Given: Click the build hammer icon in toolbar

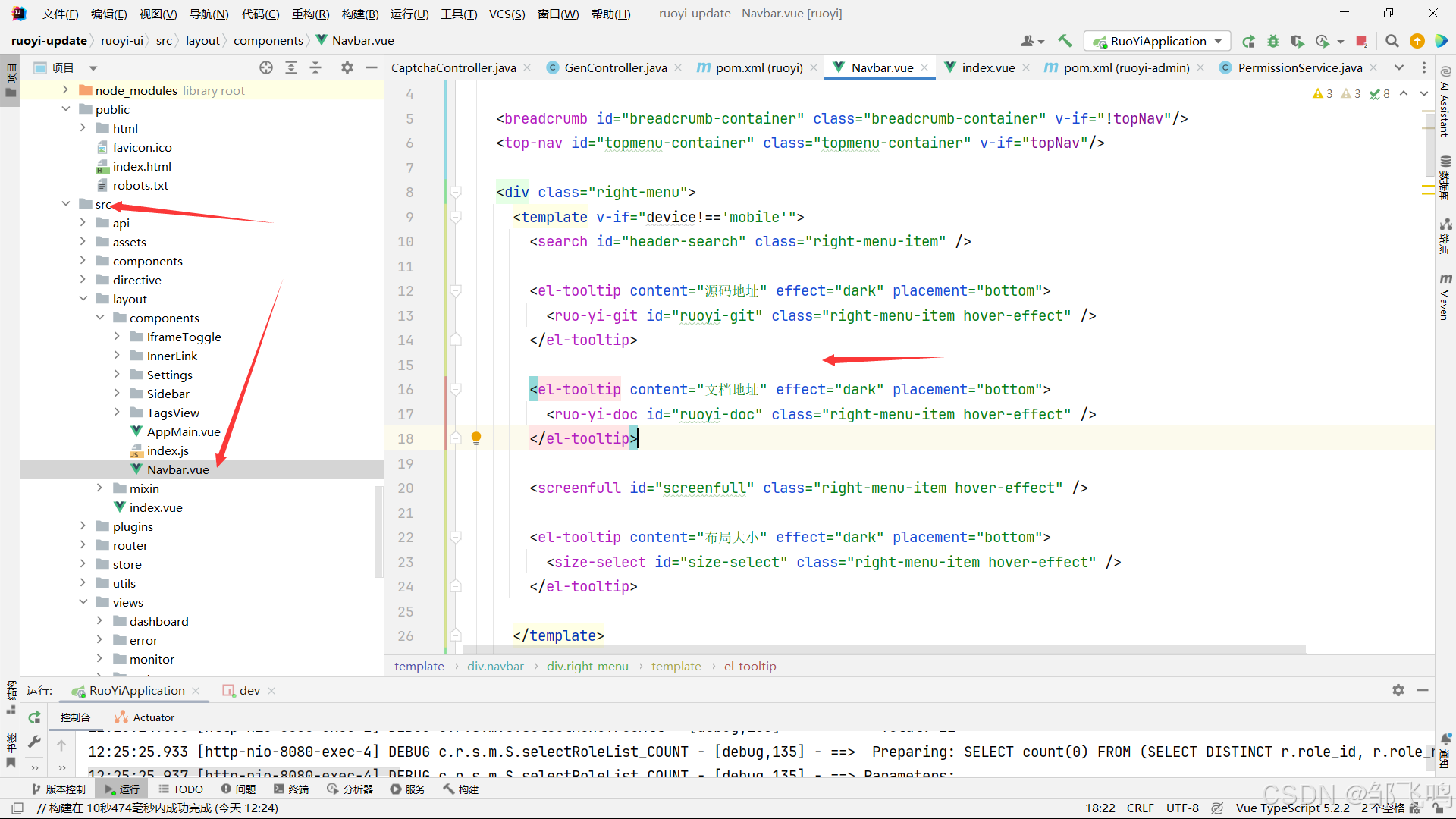Looking at the screenshot, I should coord(1065,41).
